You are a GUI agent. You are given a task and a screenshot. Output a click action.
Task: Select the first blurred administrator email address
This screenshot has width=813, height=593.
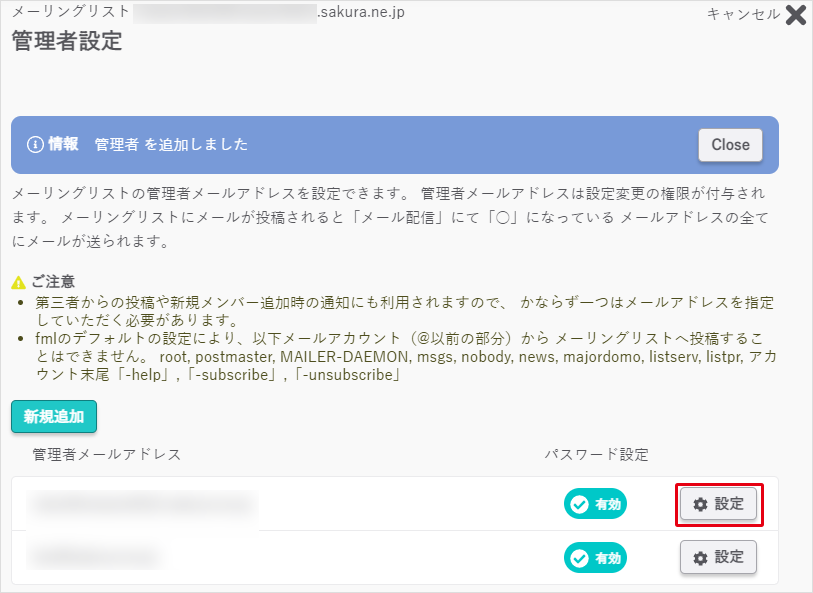pos(141,505)
